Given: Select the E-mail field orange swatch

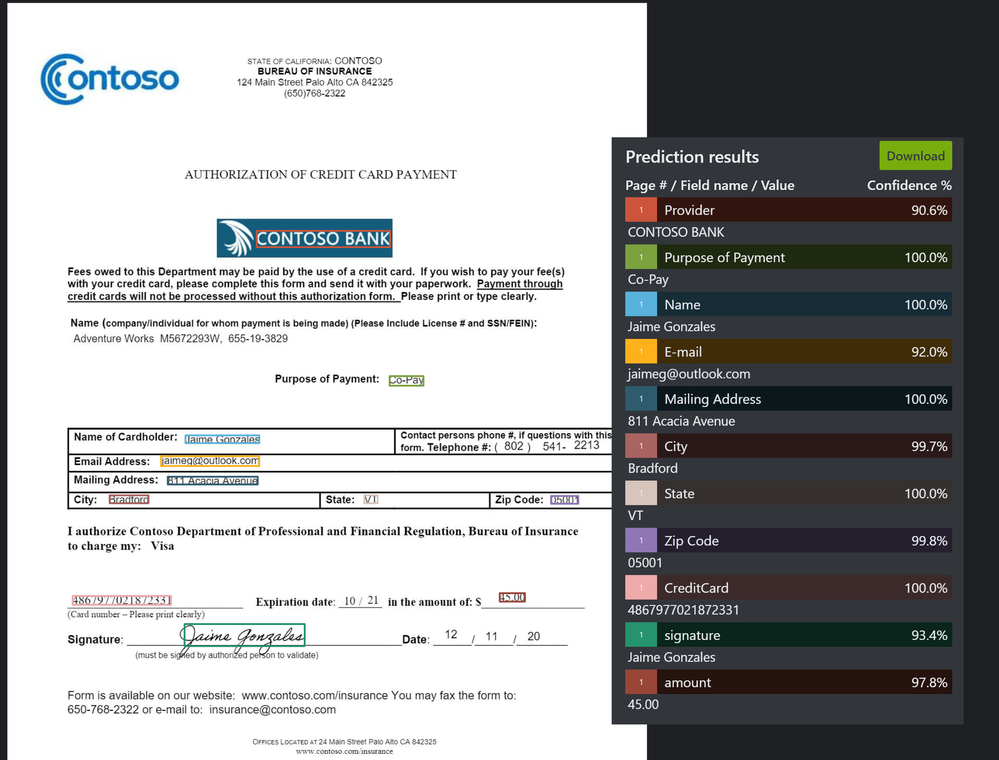Looking at the screenshot, I should tap(640, 351).
